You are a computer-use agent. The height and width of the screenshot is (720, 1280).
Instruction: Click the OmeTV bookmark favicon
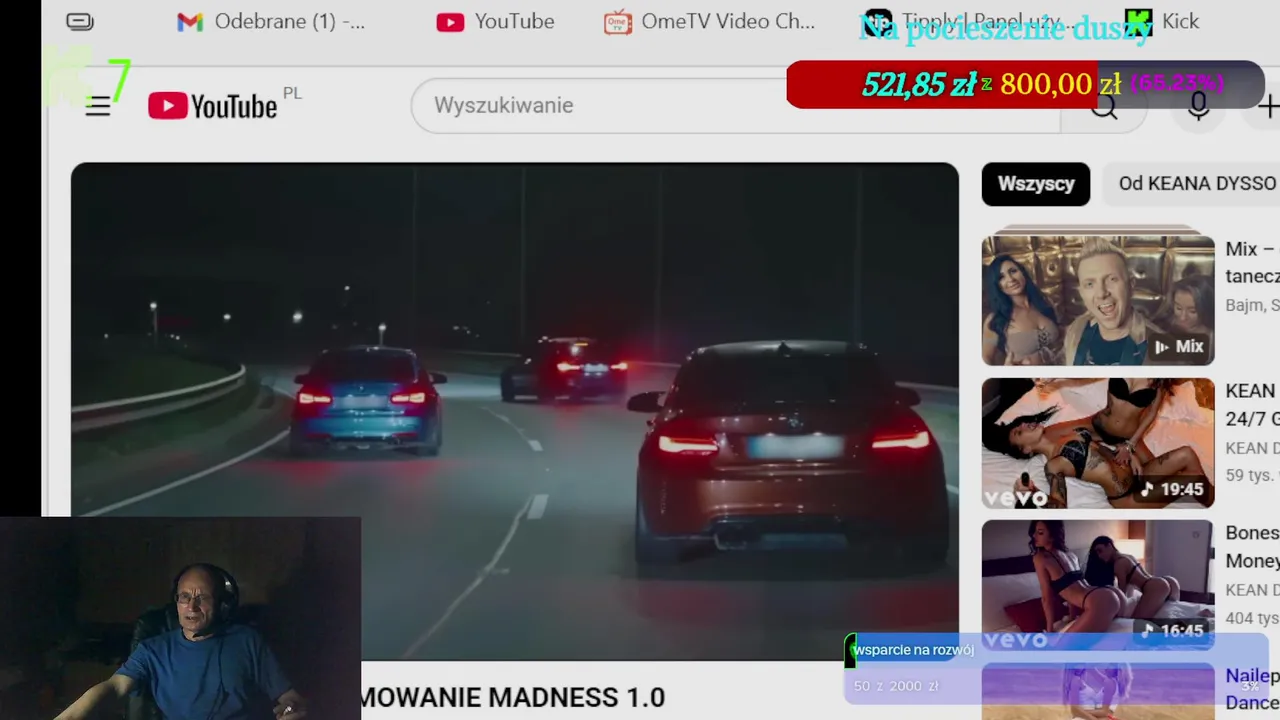click(x=618, y=22)
